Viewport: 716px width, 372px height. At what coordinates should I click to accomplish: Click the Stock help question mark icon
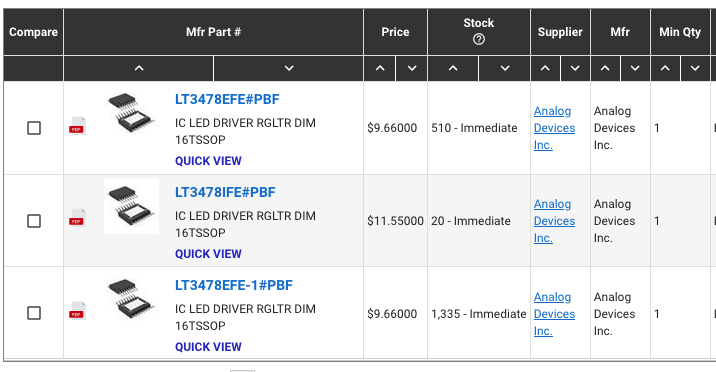tap(479, 40)
